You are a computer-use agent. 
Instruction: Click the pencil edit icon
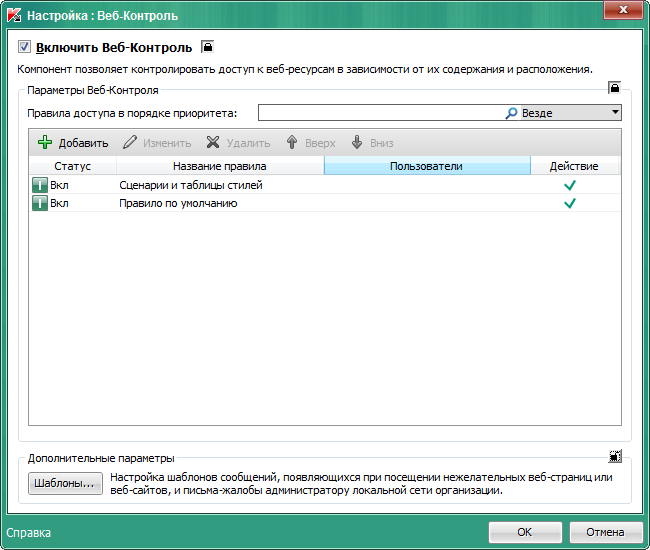click(x=129, y=142)
